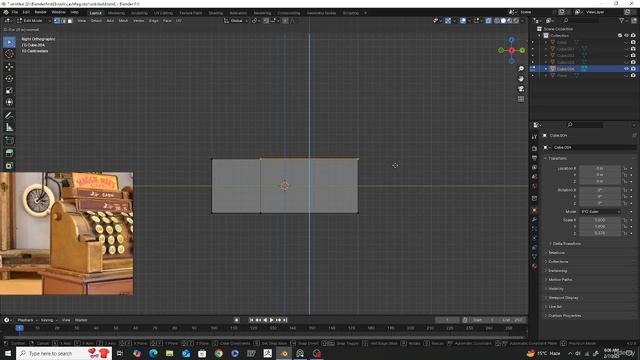
Task: Expand the Custom Properties panel
Action: click(x=563, y=316)
